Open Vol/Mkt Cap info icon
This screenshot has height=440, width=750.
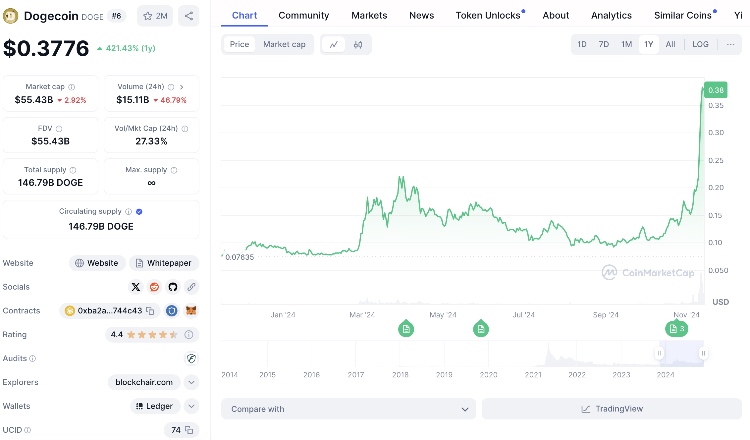click(x=185, y=129)
